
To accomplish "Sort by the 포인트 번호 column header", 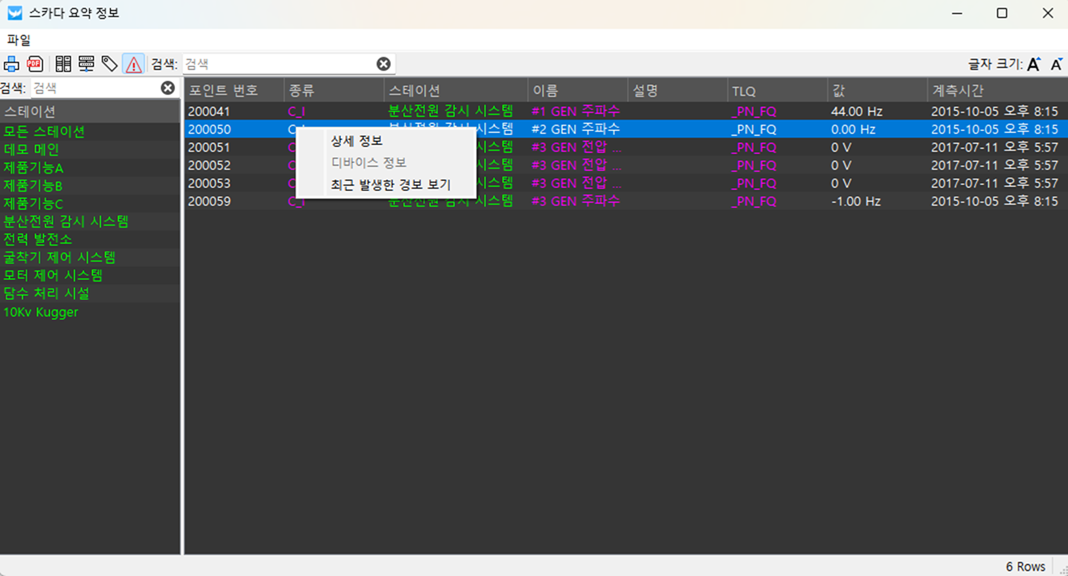I will [224, 91].
